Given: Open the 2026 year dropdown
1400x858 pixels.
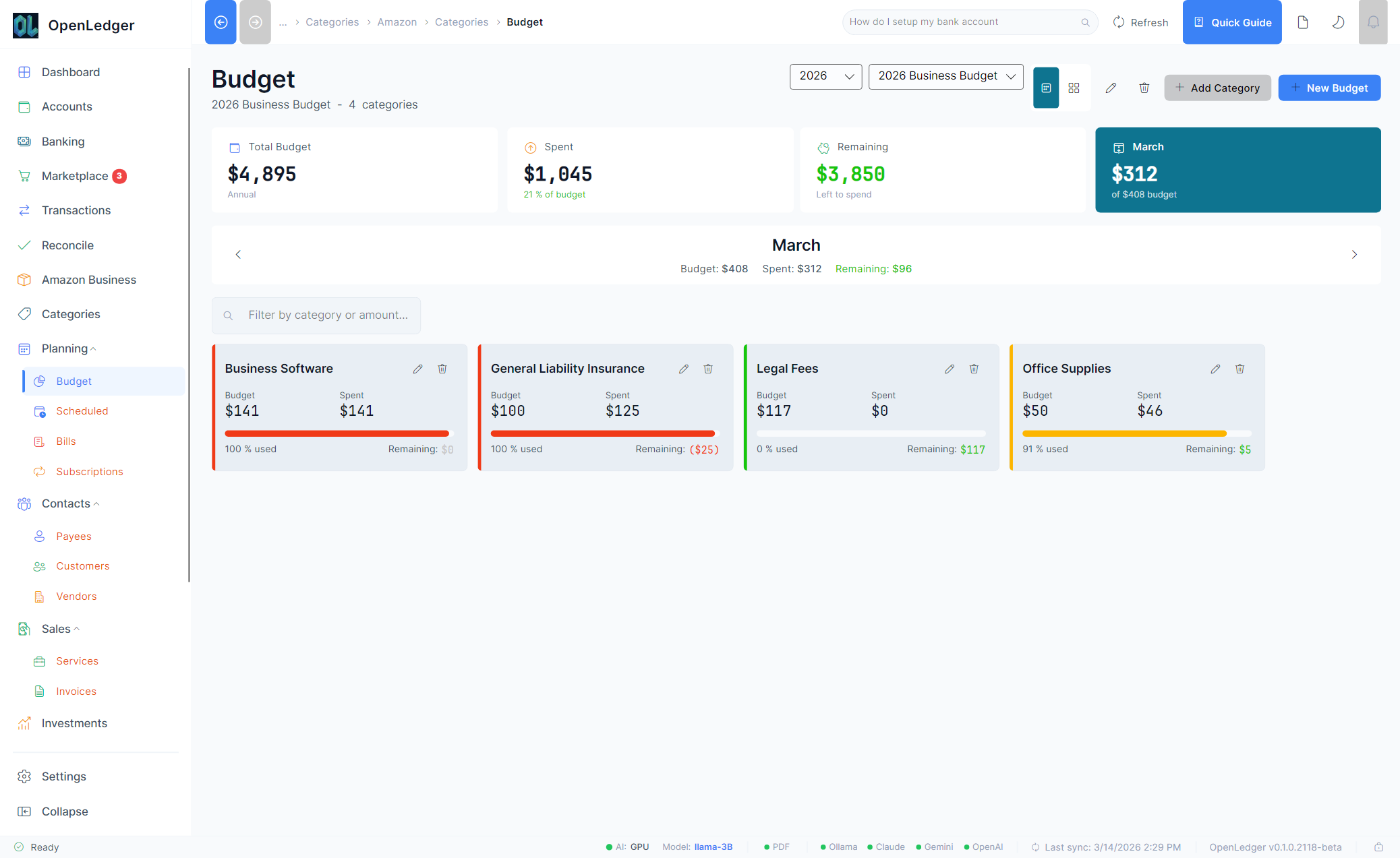Looking at the screenshot, I should pos(825,76).
